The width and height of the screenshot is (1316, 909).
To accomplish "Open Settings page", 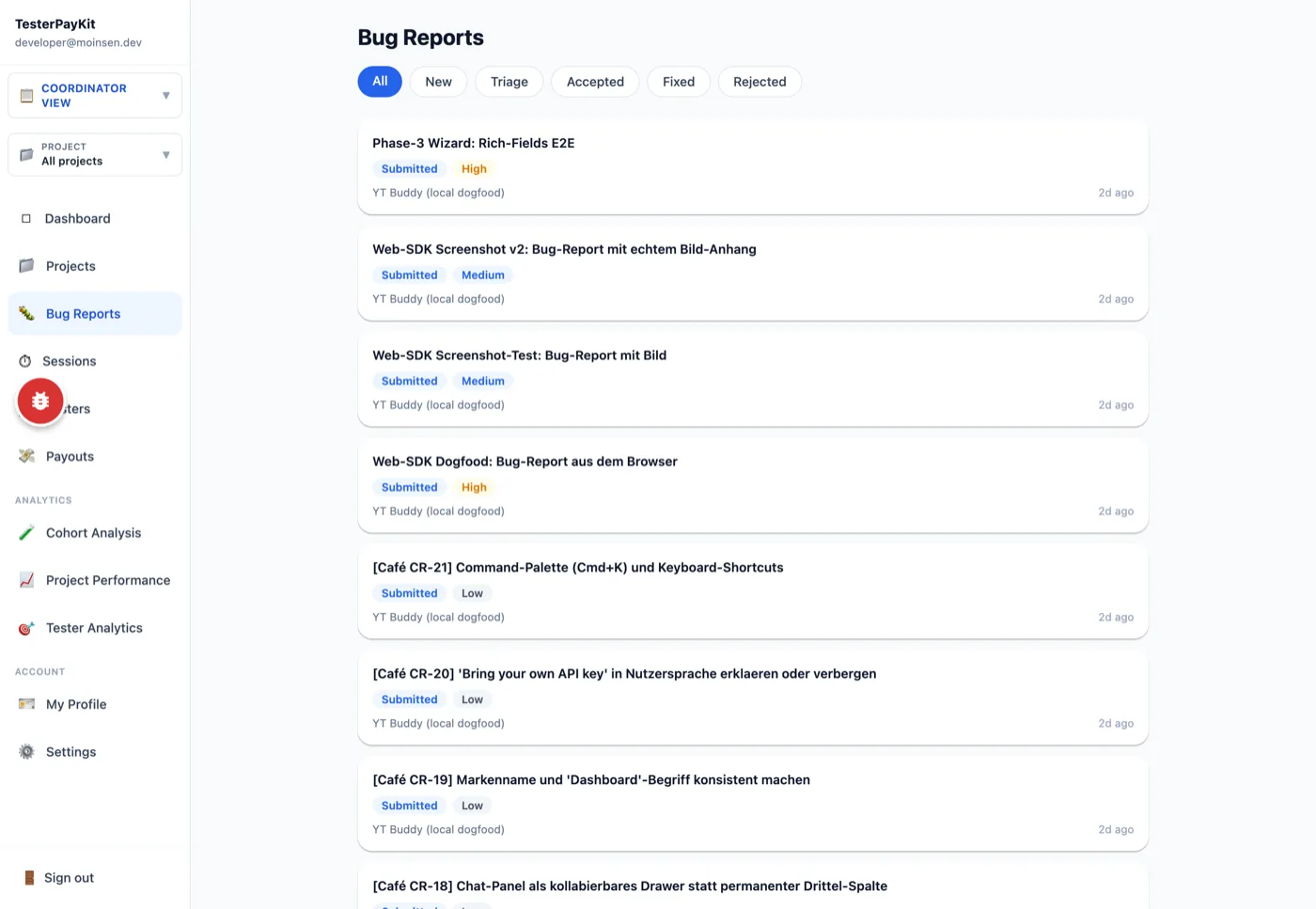I will pos(95,752).
